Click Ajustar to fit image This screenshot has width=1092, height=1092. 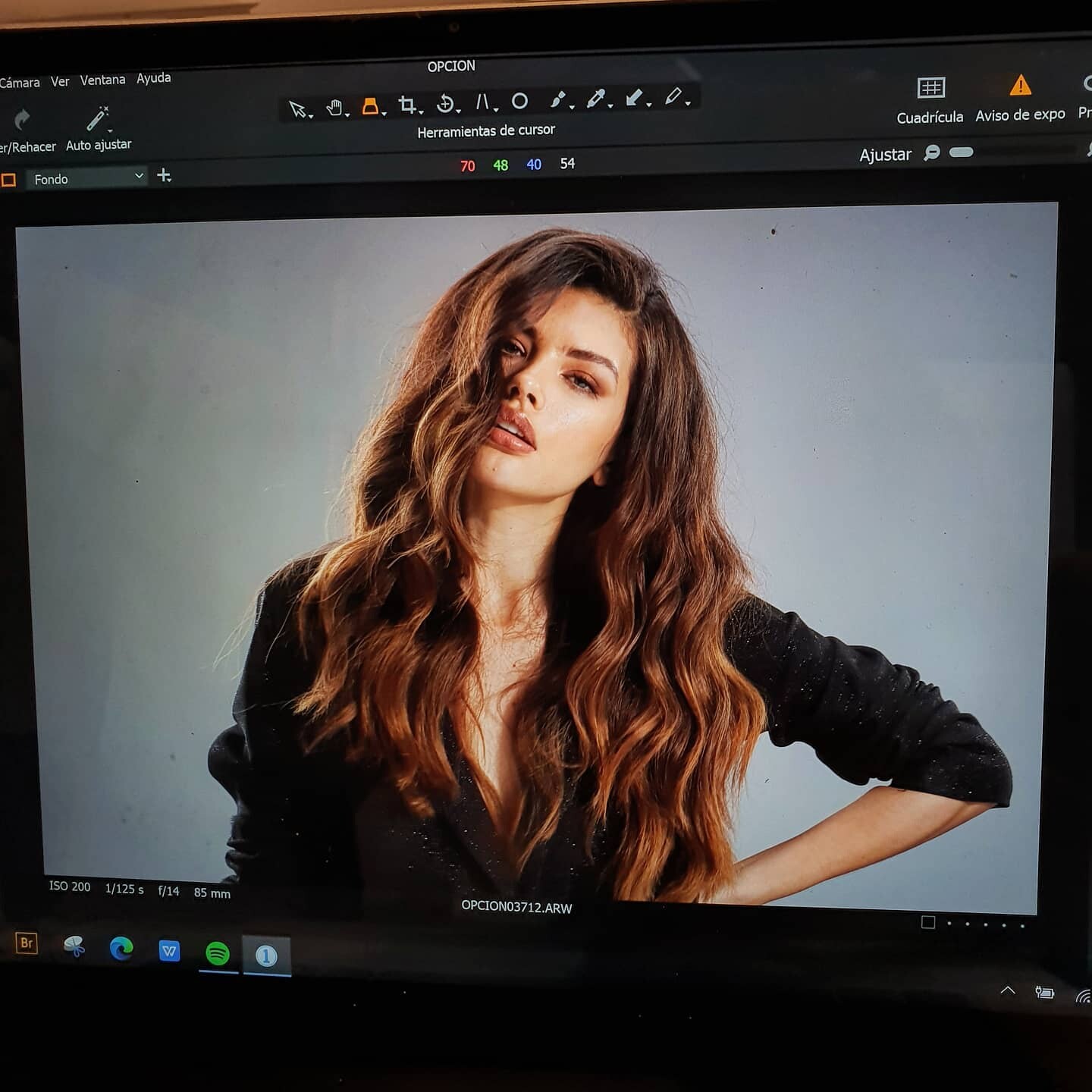click(885, 155)
